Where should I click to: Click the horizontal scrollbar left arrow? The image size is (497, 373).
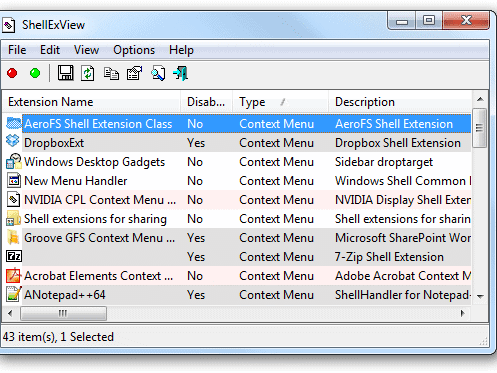point(10,313)
